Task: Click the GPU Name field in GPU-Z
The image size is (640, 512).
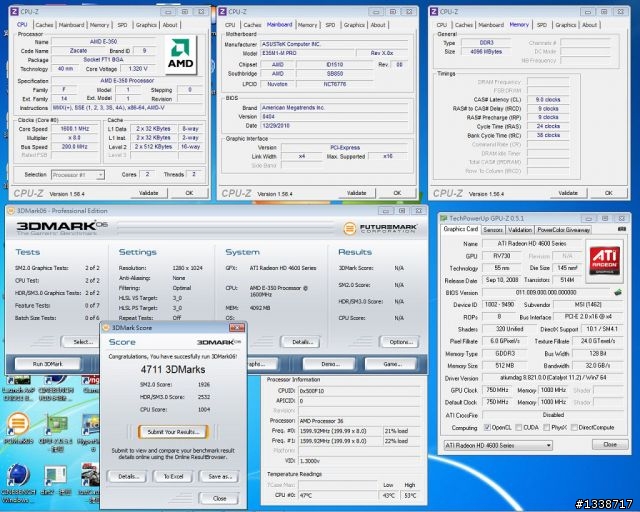Action: coord(532,243)
